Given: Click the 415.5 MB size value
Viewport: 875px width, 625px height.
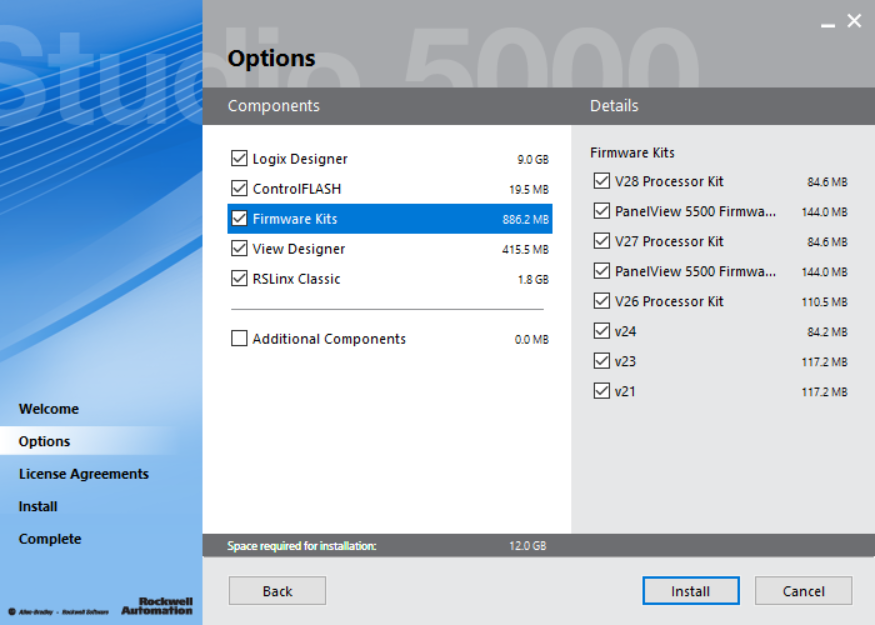Looking at the screenshot, I should click(x=526, y=249).
